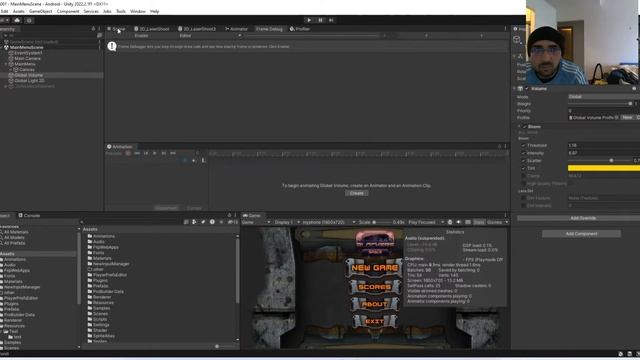Switch to the Animator tab
640x360 pixels.
[x=237, y=29]
